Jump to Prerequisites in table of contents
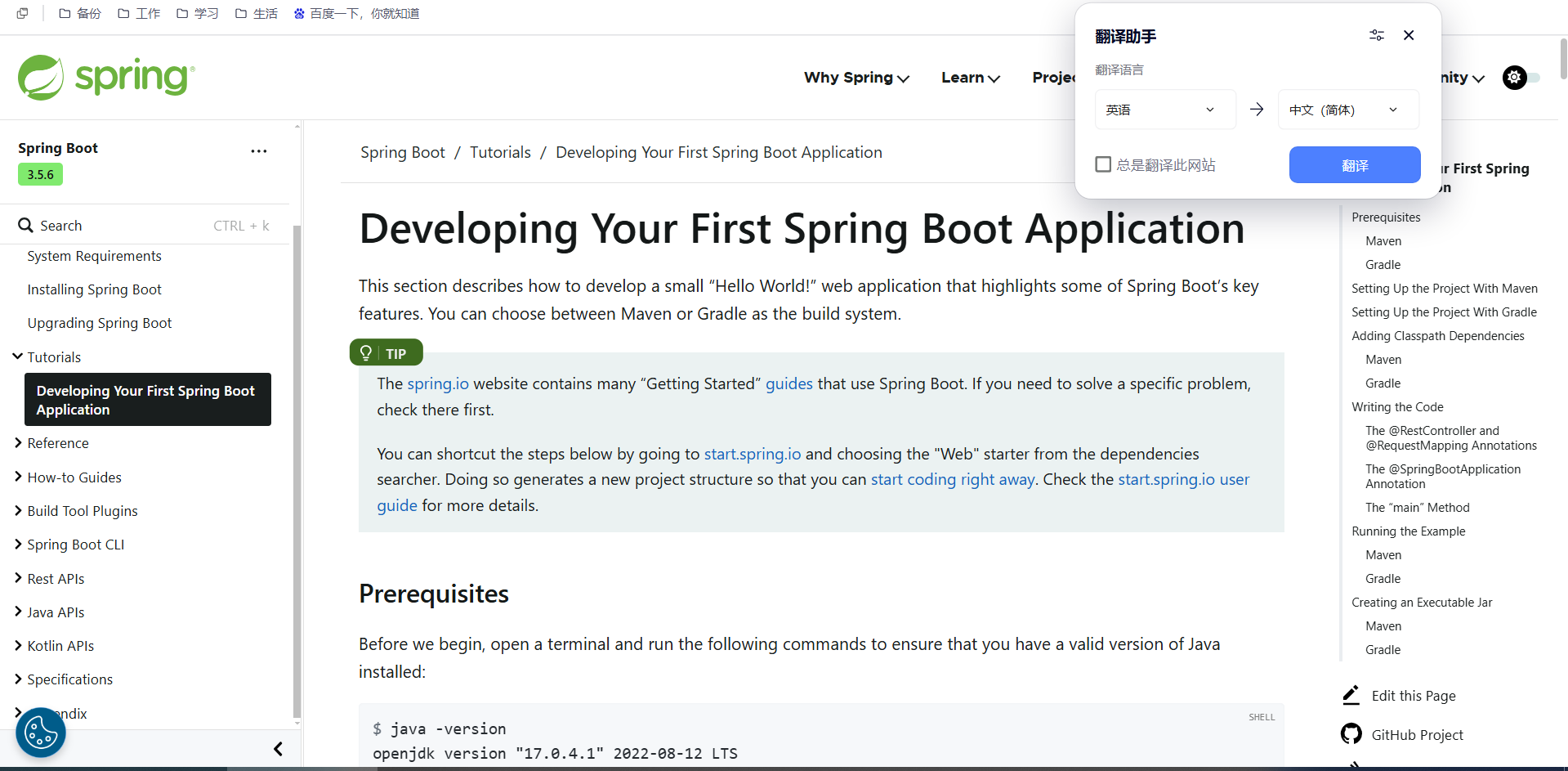Image resolution: width=1568 pixels, height=771 pixels. pyautogui.click(x=1386, y=217)
